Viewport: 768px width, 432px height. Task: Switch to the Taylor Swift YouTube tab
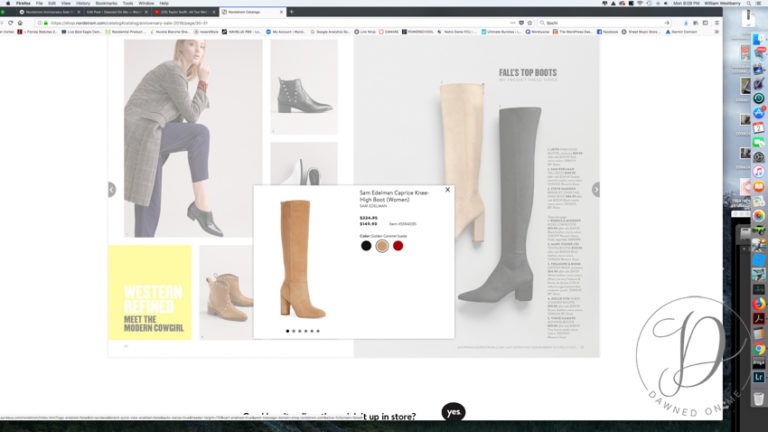click(x=184, y=12)
